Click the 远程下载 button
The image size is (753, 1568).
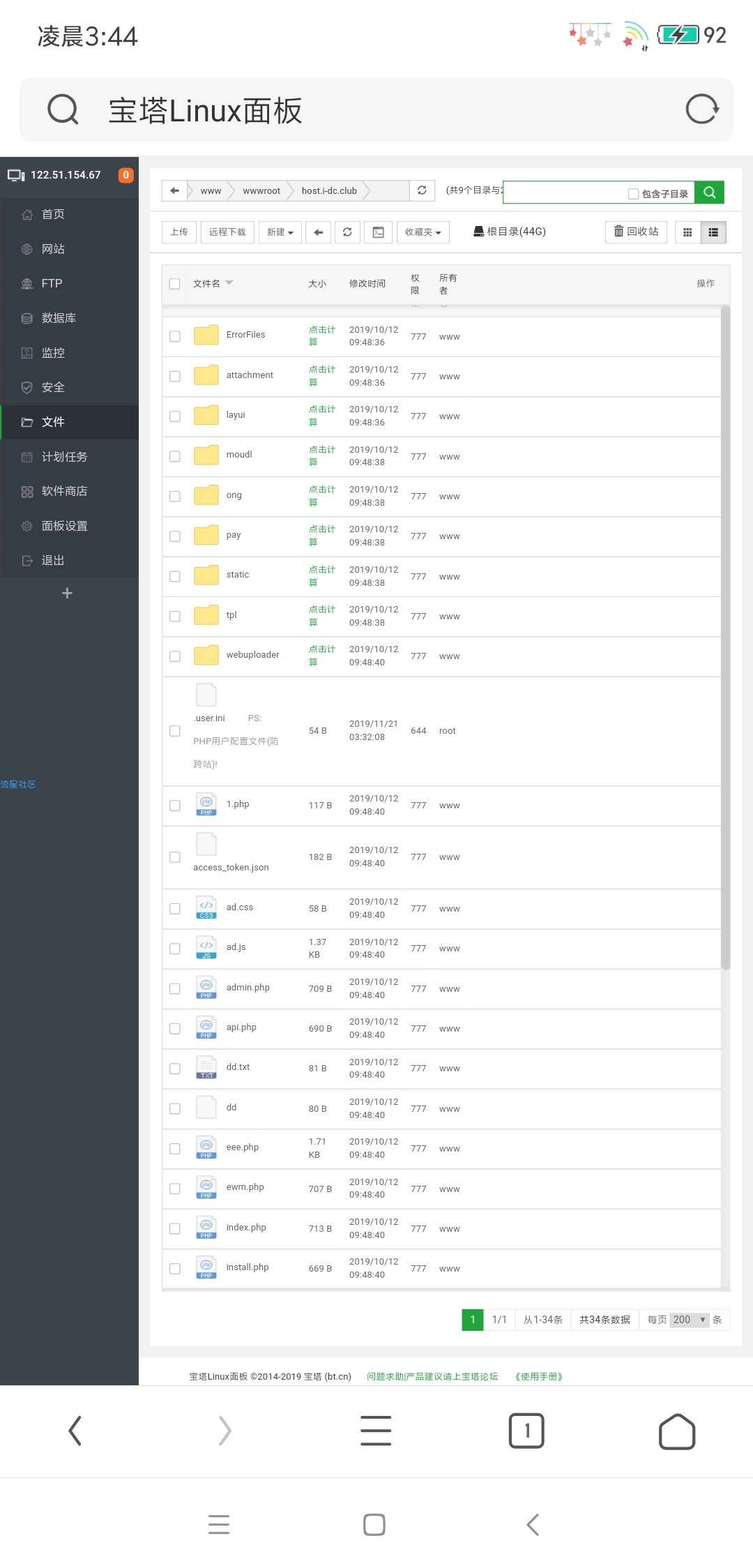click(x=227, y=232)
